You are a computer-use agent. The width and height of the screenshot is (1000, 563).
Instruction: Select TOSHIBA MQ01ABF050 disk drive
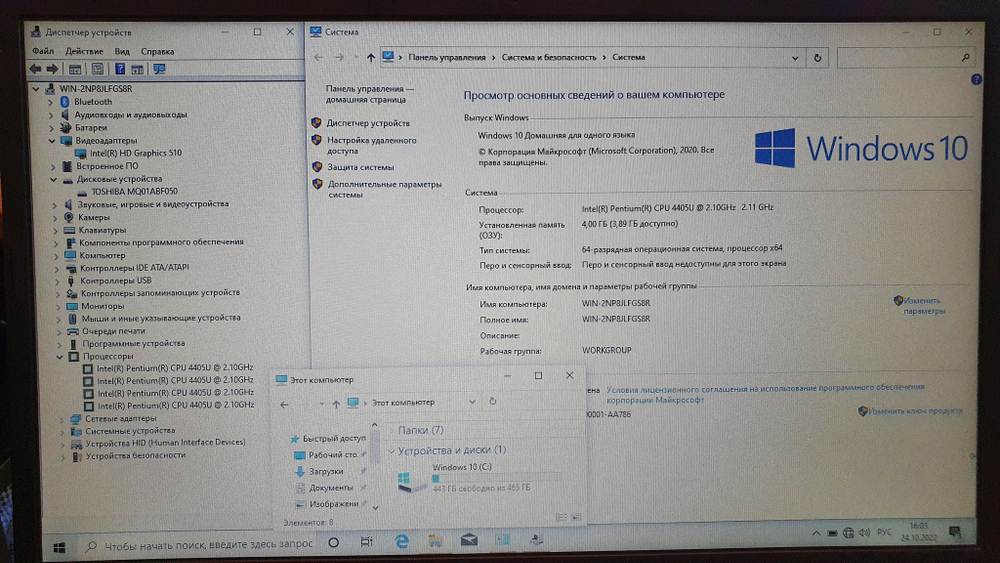pyautogui.click(x=133, y=191)
